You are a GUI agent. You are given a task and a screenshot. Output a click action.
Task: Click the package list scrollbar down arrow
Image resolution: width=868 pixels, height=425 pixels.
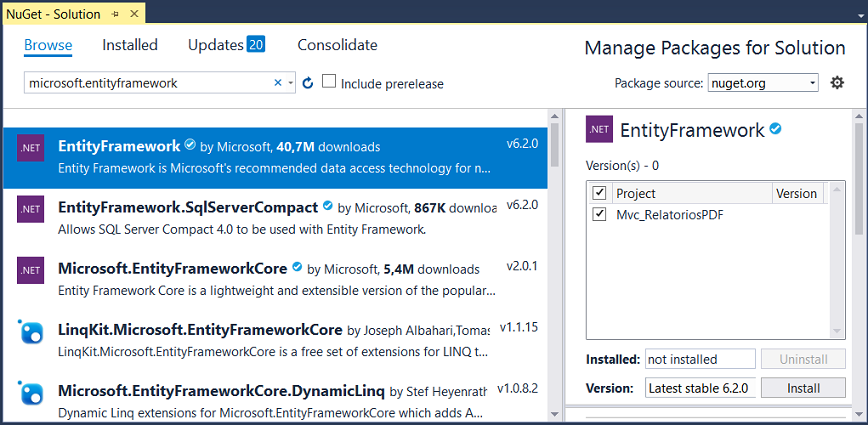click(555, 414)
